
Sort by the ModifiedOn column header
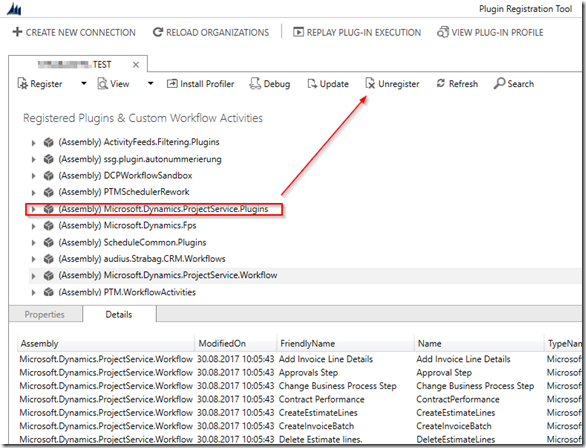coord(235,343)
